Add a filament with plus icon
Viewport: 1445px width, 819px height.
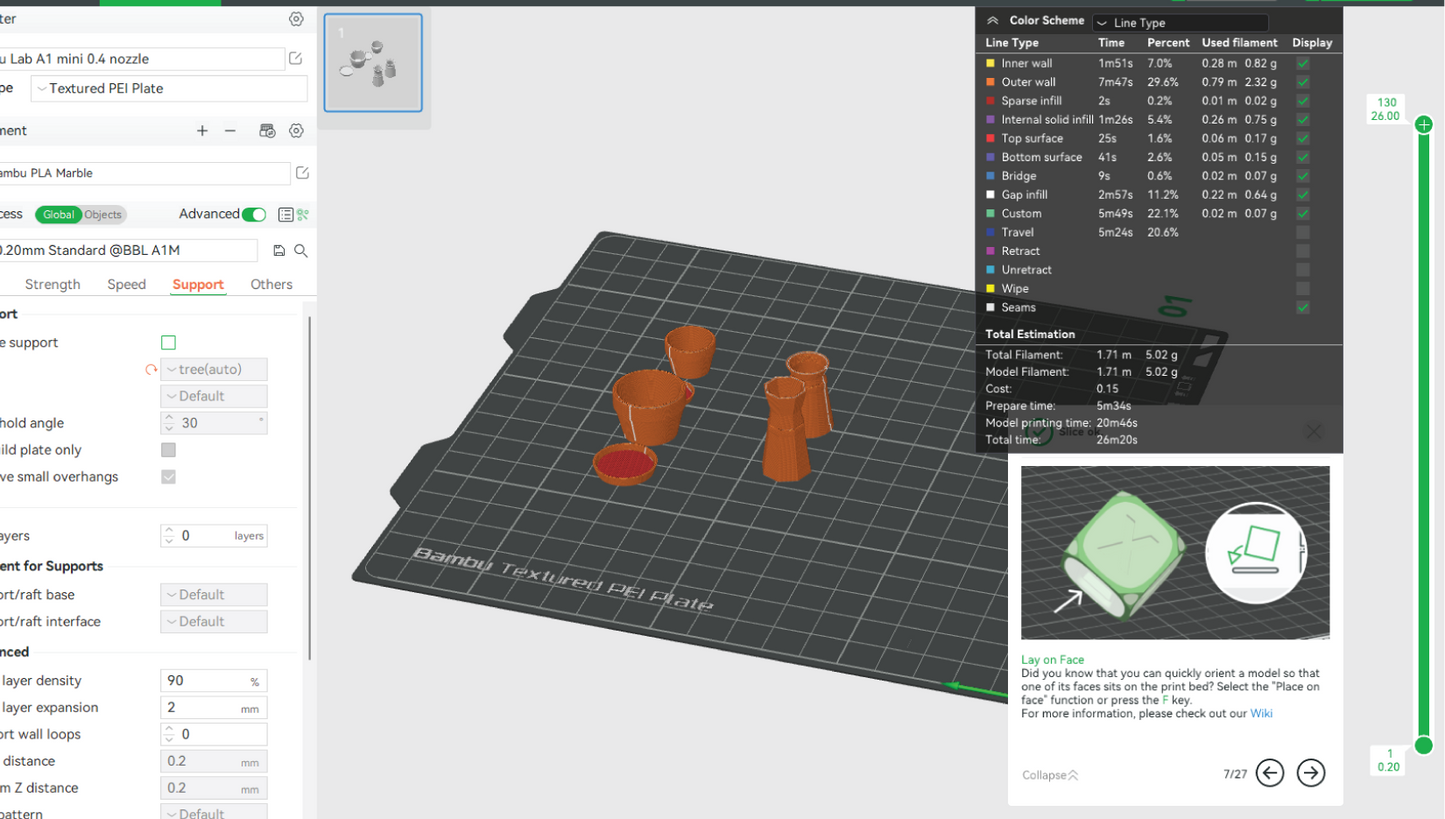(x=202, y=131)
